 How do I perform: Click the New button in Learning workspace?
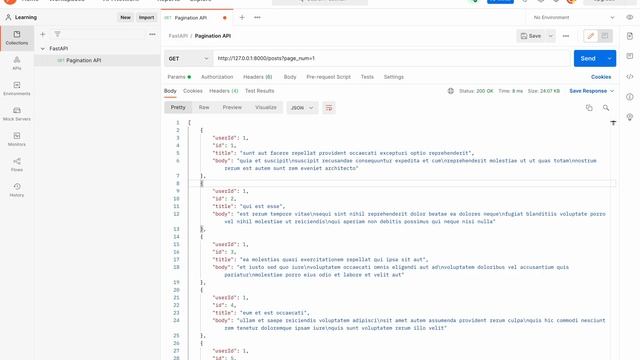(125, 18)
